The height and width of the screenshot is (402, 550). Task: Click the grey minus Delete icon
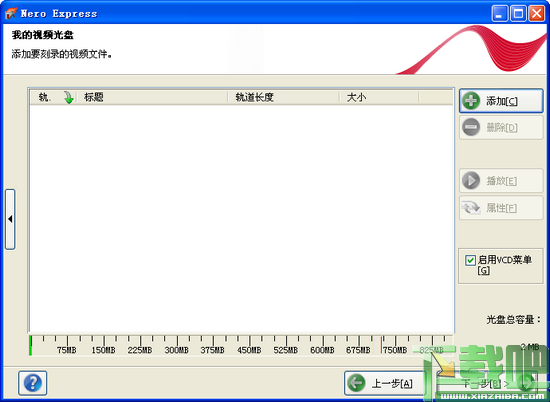click(471, 127)
